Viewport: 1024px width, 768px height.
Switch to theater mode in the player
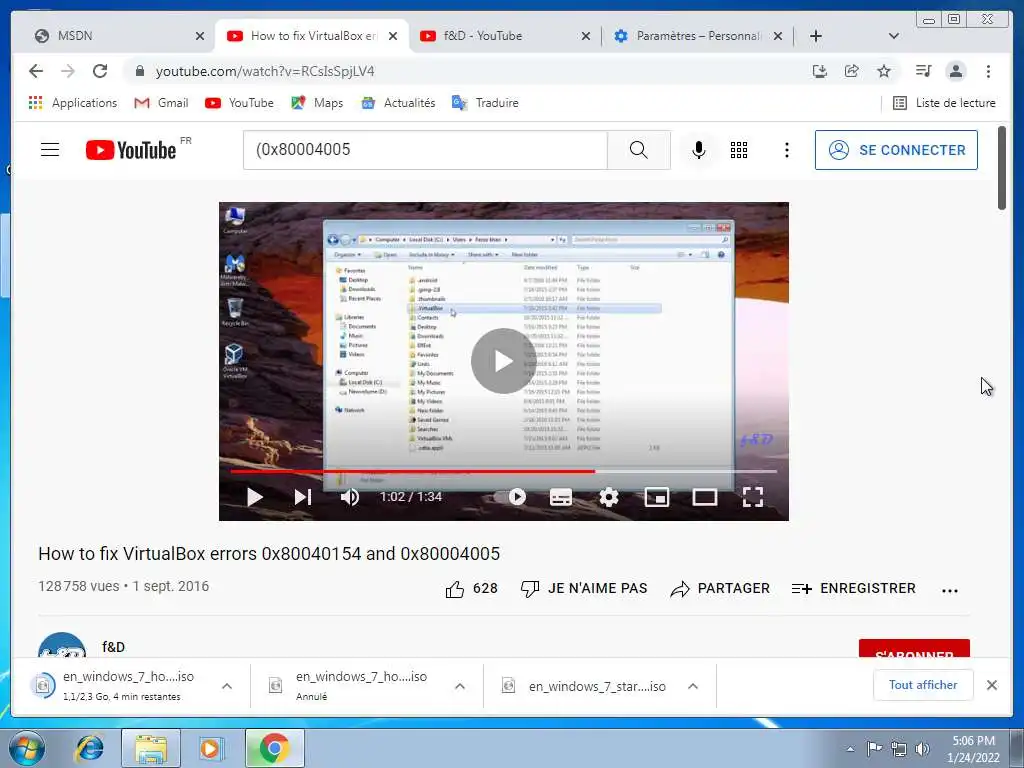705,497
